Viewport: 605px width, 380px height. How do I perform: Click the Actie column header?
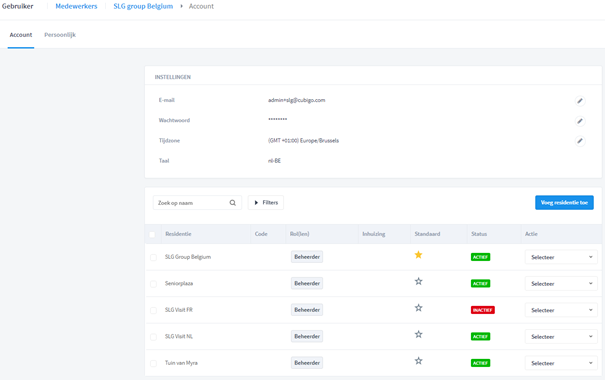pyautogui.click(x=531, y=234)
